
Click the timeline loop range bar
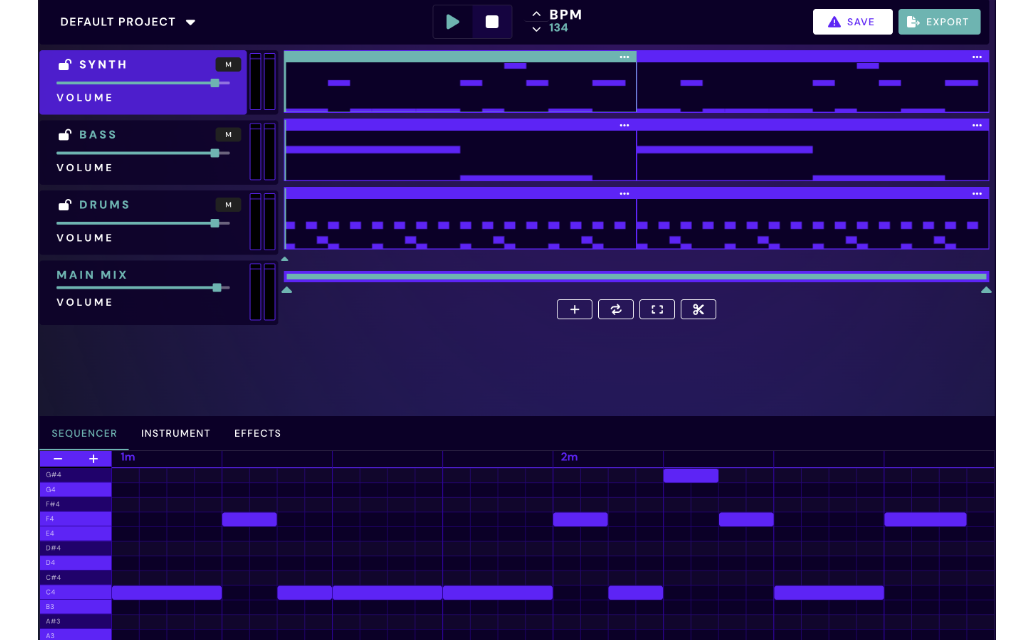637,277
